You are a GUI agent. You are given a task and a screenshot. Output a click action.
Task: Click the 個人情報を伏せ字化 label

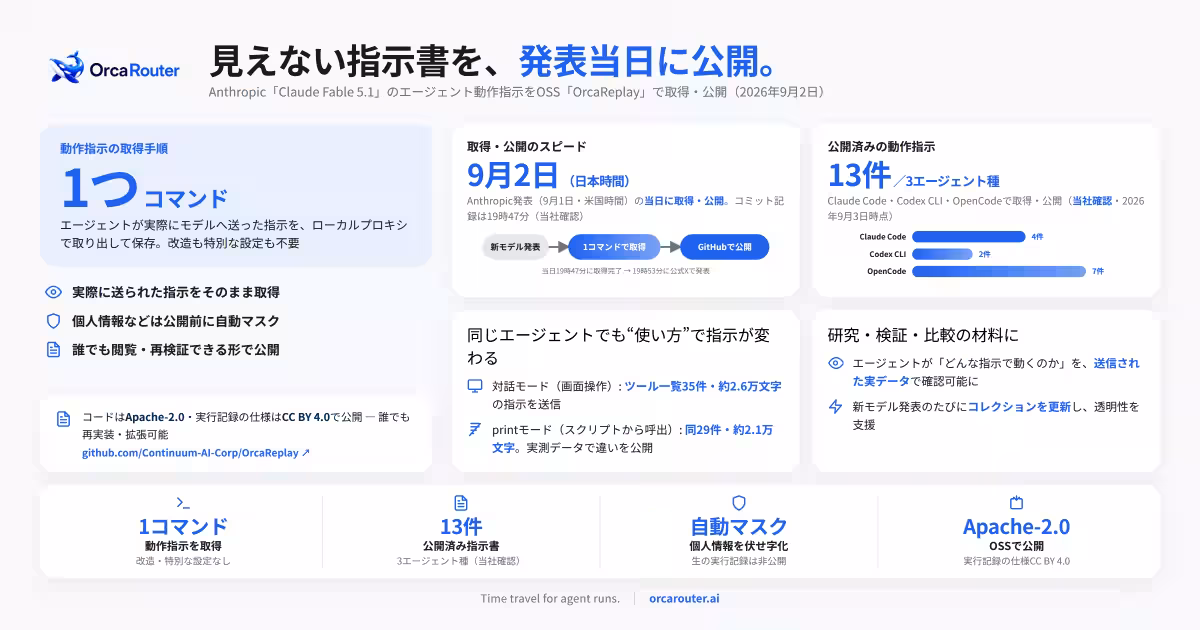pyautogui.click(x=739, y=546)
